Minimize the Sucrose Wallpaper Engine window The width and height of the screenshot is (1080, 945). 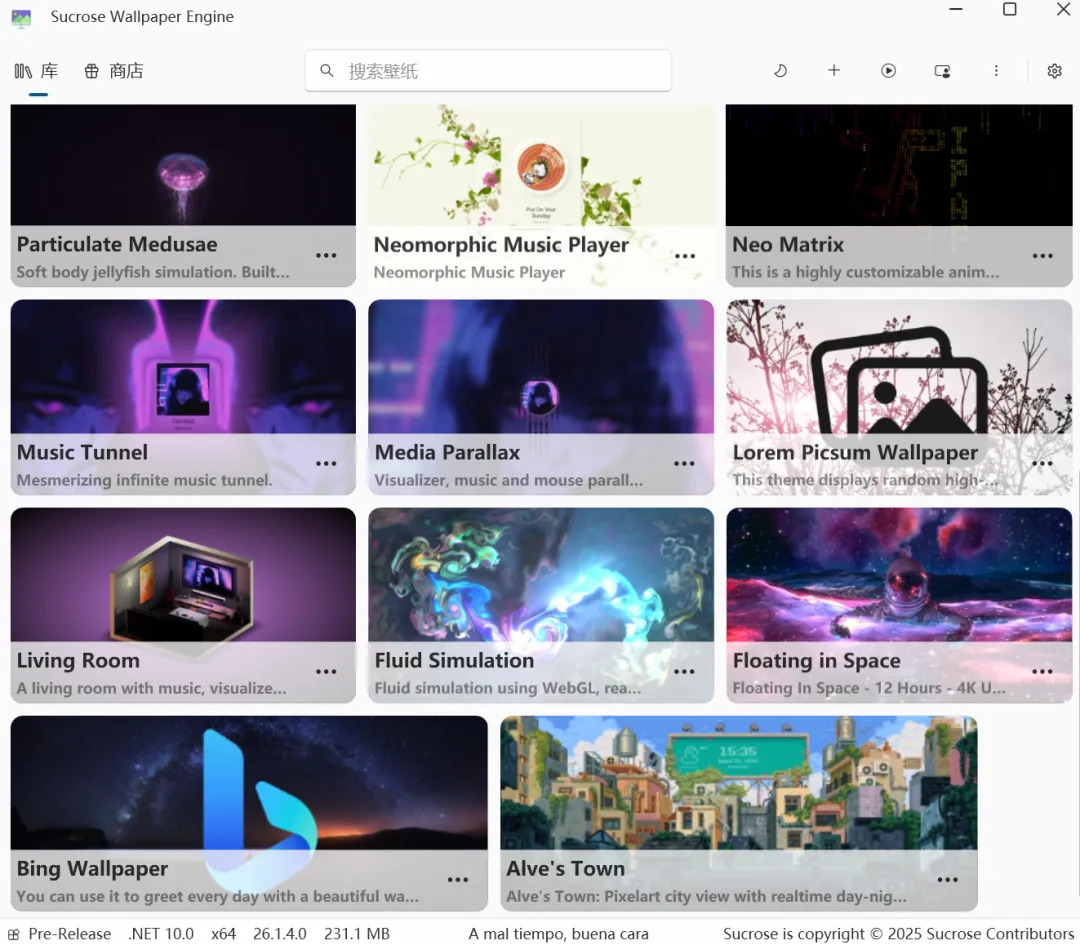tap(955, 9)
